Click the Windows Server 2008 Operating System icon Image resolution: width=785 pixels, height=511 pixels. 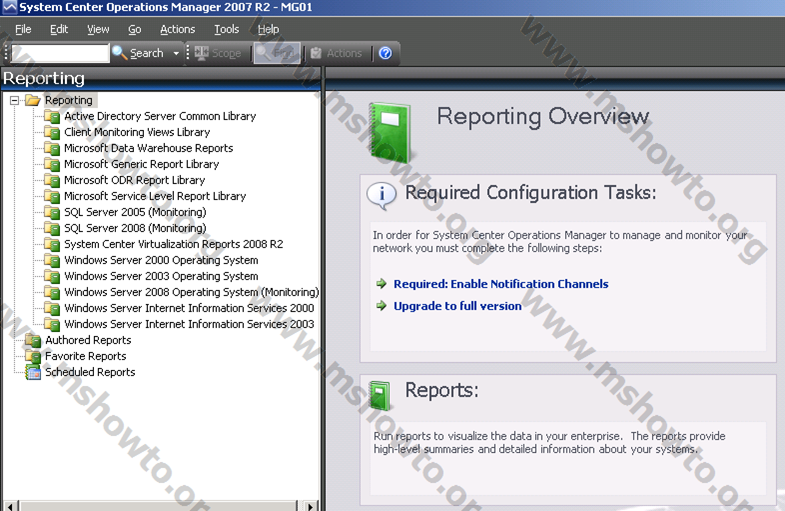pos(52,293)
